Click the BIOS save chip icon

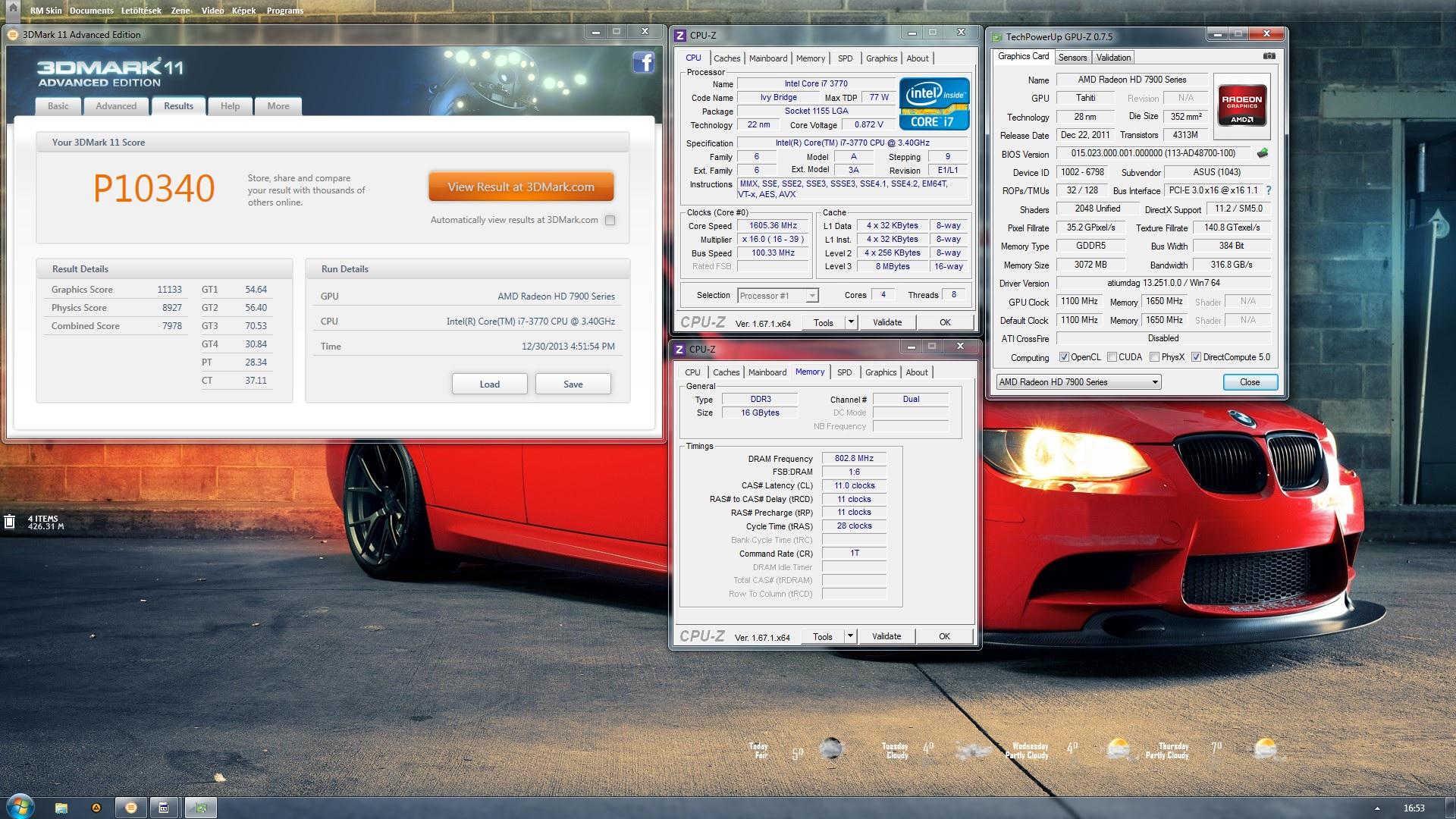(x=1262, y=153)
